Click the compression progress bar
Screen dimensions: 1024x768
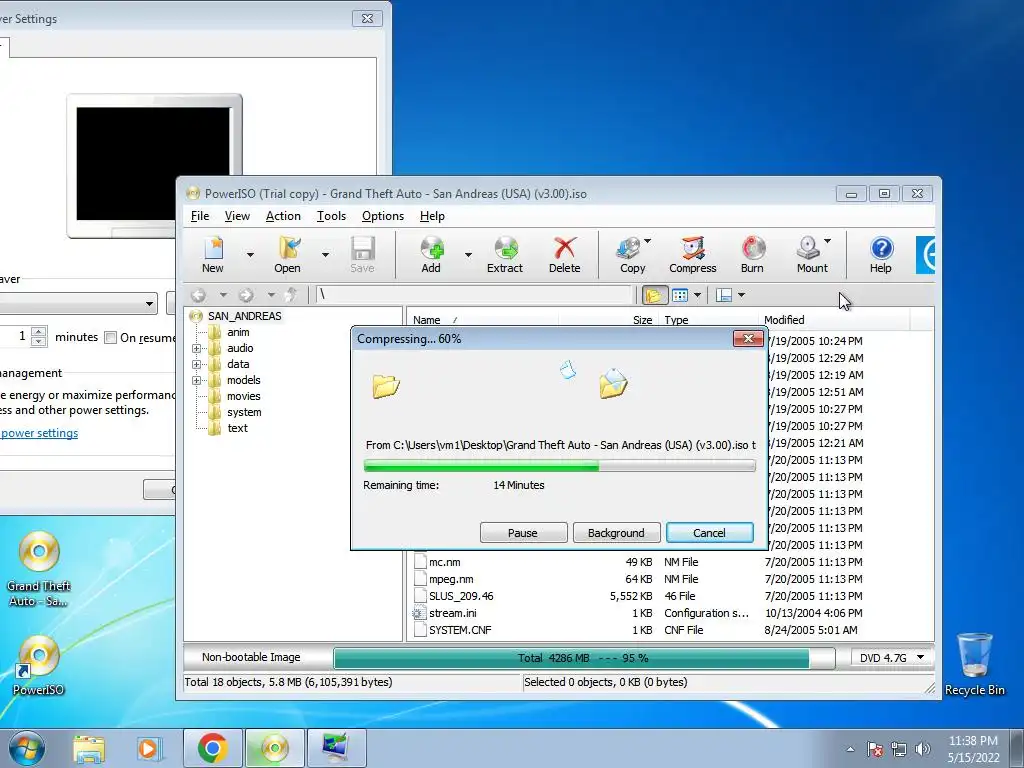[560, 466]
